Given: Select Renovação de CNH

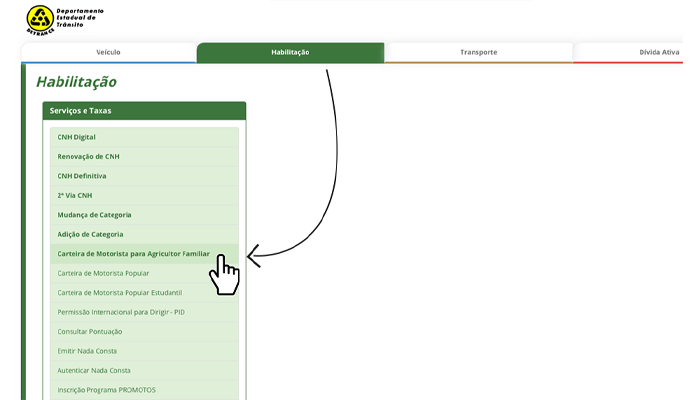Looking at the screenshot, I should [x=144, y=157].
